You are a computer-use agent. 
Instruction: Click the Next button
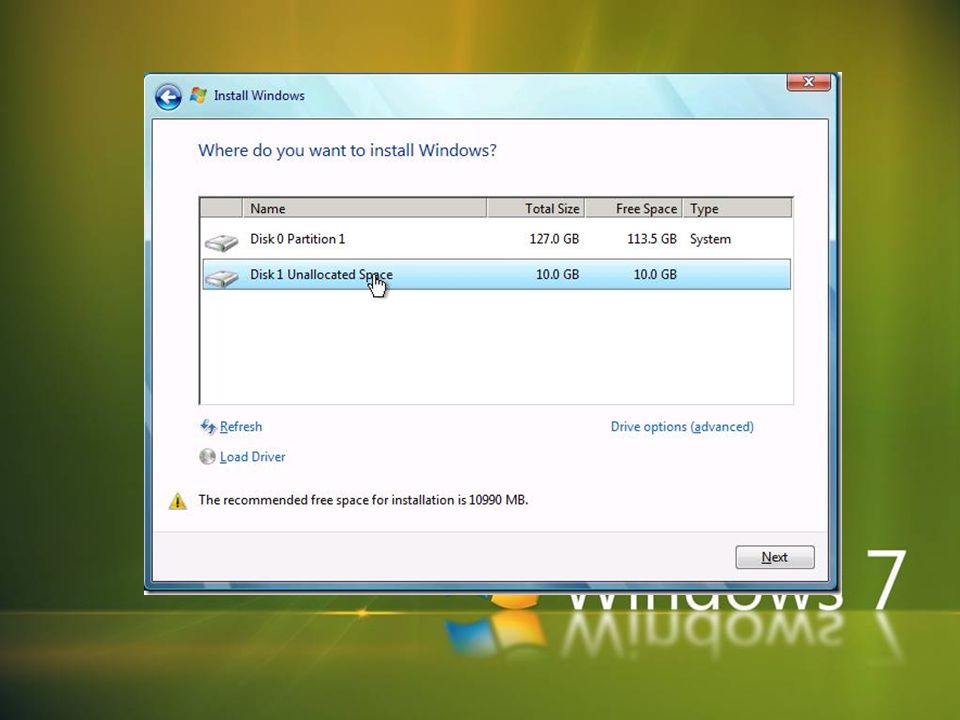click(774, 557)
